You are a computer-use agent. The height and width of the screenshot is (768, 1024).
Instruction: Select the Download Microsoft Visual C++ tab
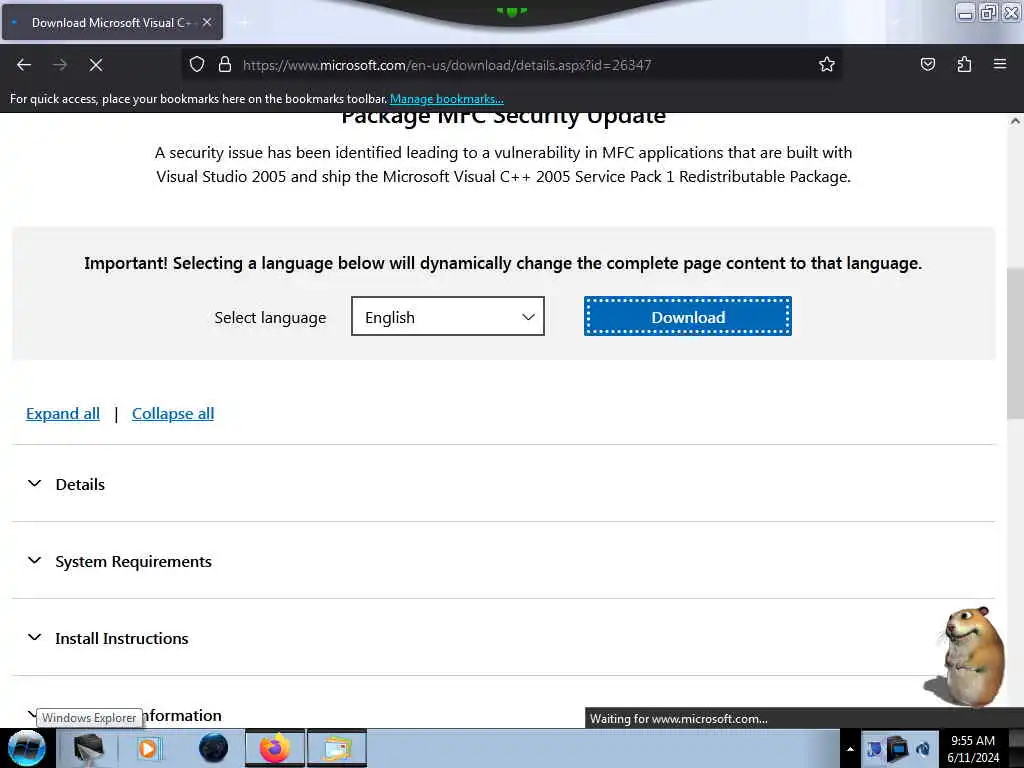point(112,22)
